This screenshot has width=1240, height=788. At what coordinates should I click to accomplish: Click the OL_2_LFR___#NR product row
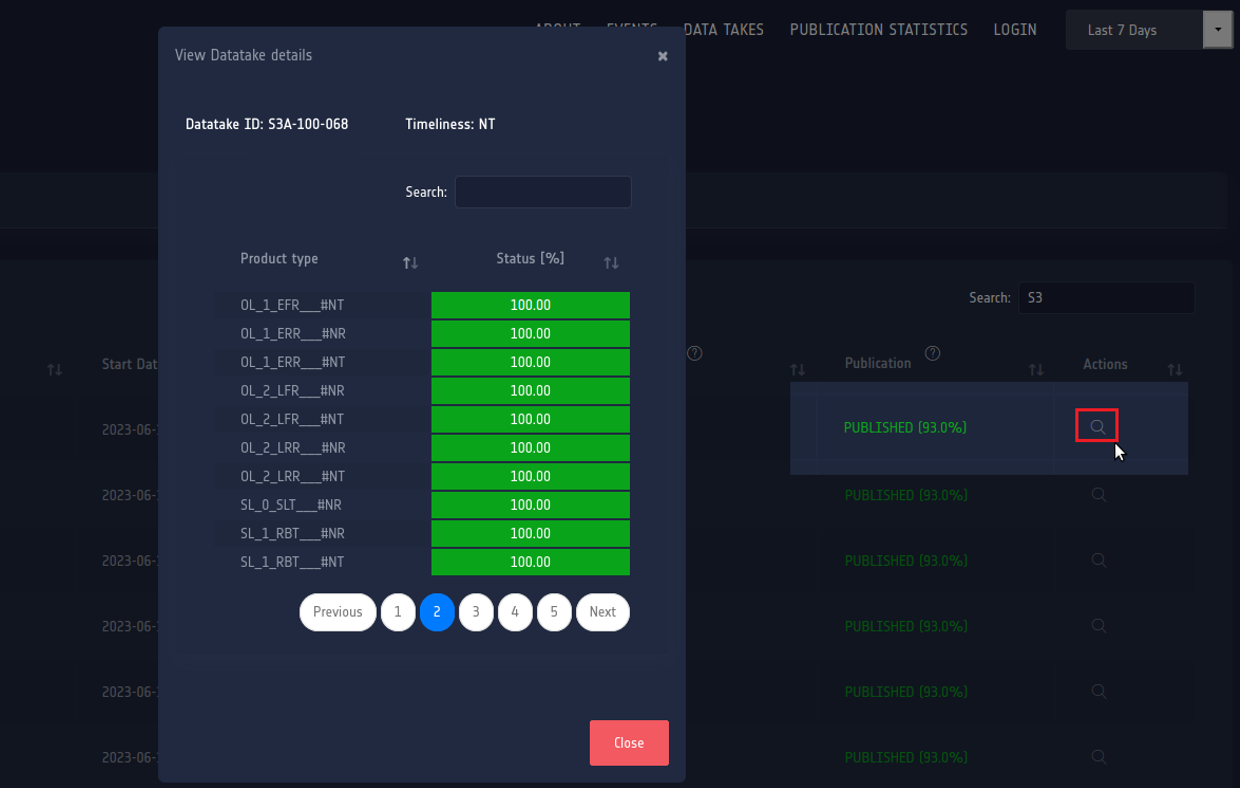click(x=421, y=391)
